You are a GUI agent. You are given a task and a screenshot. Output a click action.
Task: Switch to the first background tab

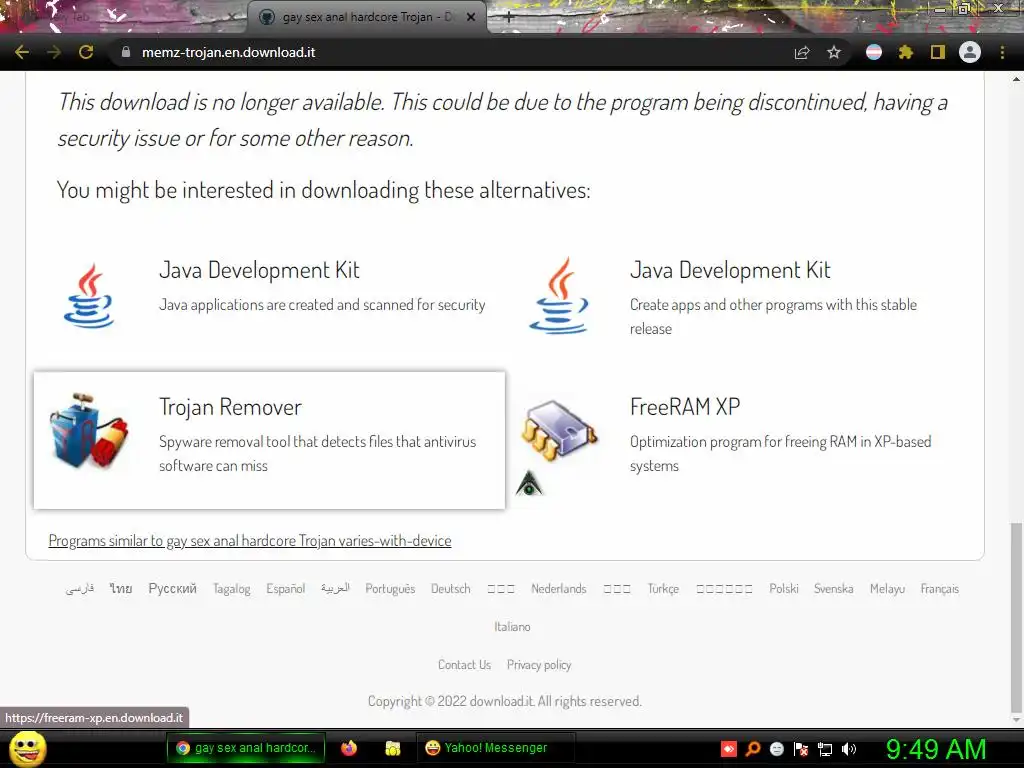pos(124,17)
